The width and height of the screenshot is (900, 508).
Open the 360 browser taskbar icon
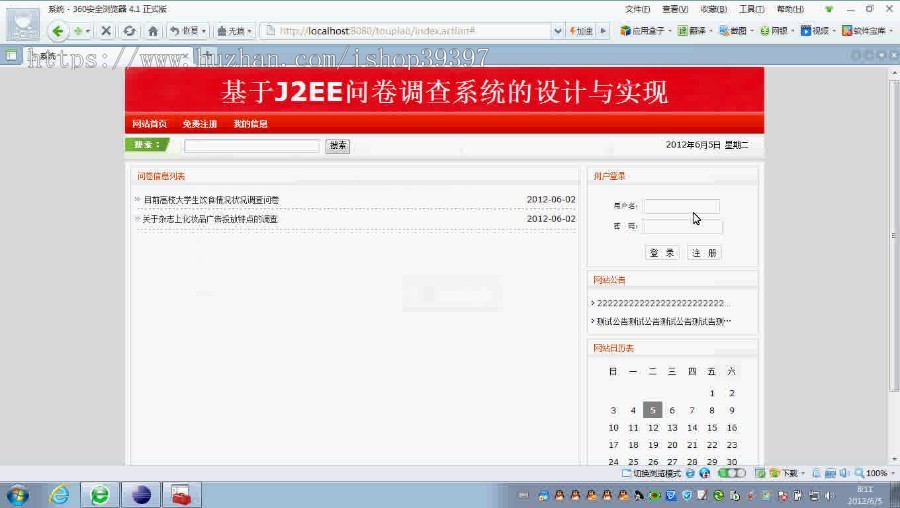[x=100, y=495]
